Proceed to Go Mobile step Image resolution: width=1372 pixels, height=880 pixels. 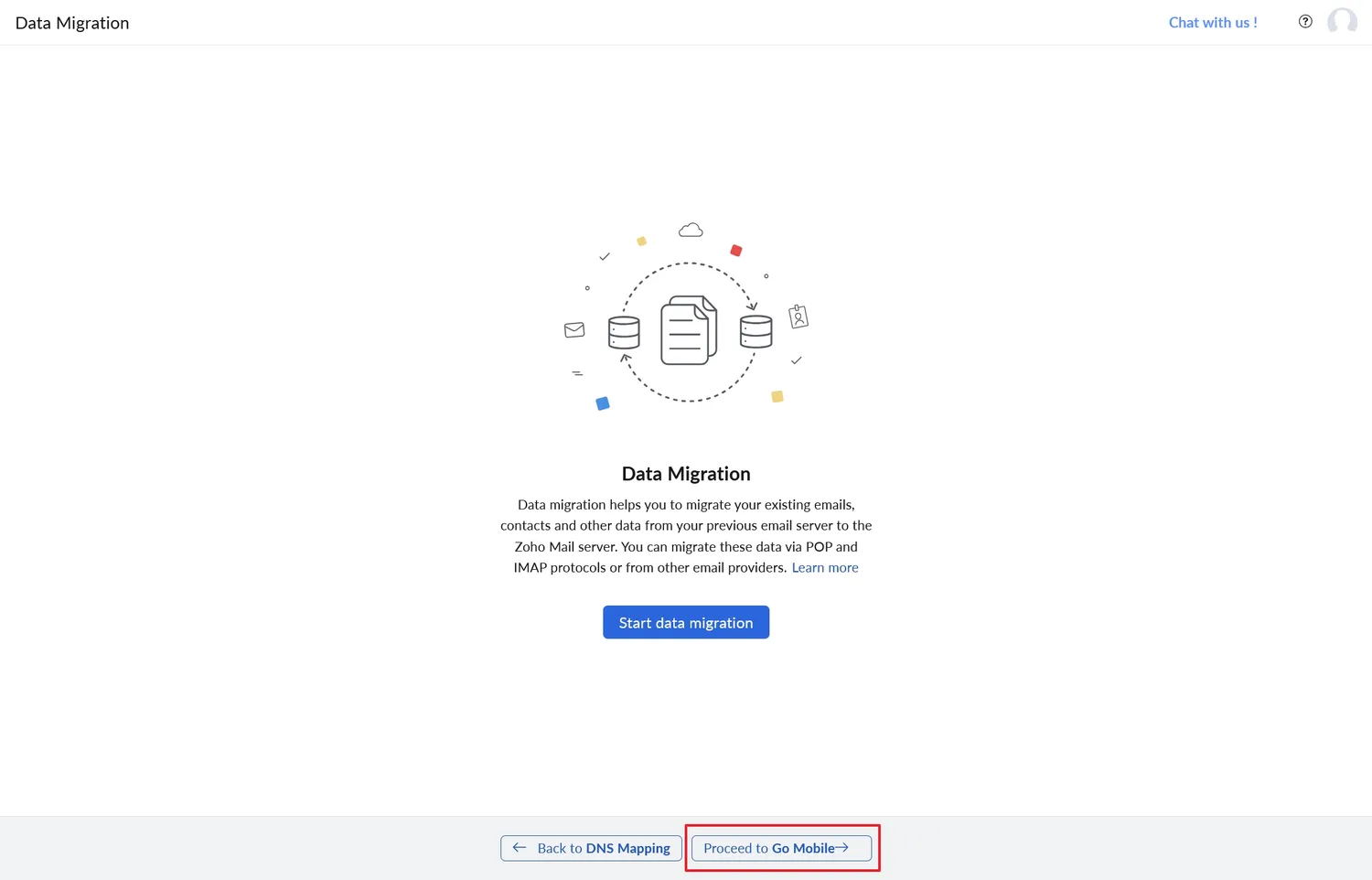[781, 848]
